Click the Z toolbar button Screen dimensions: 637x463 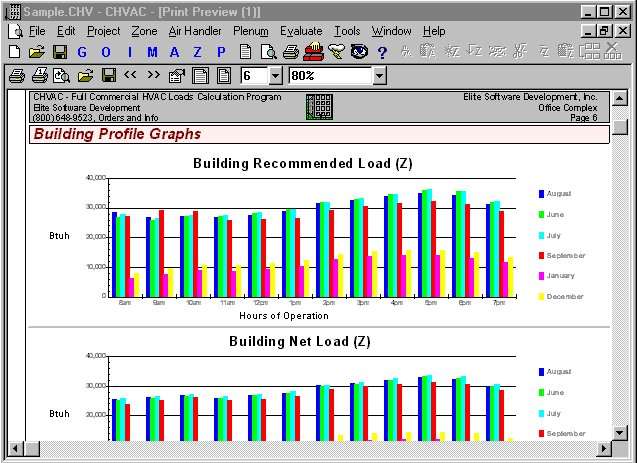(196, 51)
